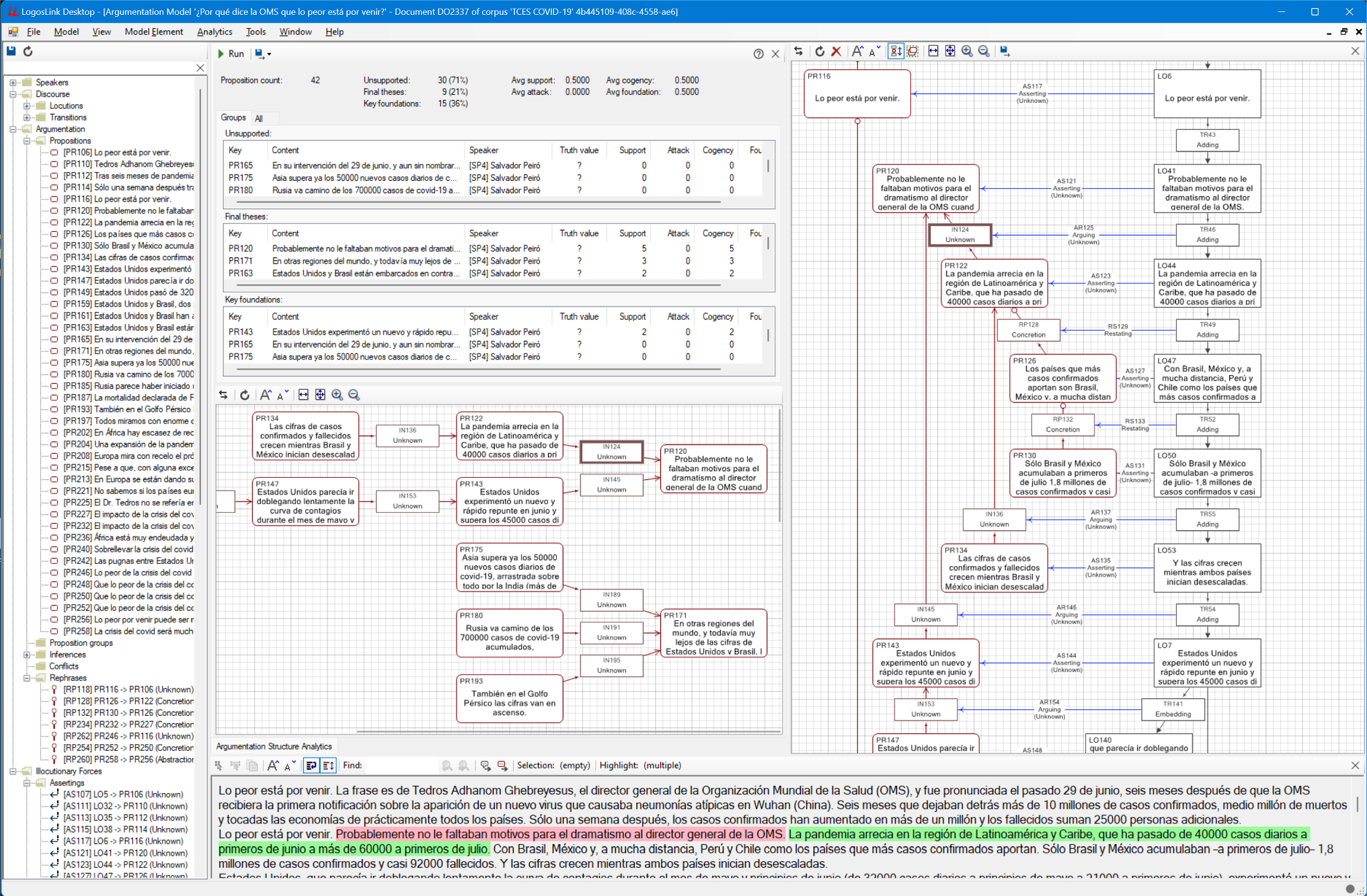Fit right diagram to width

(x=933, y=51)
